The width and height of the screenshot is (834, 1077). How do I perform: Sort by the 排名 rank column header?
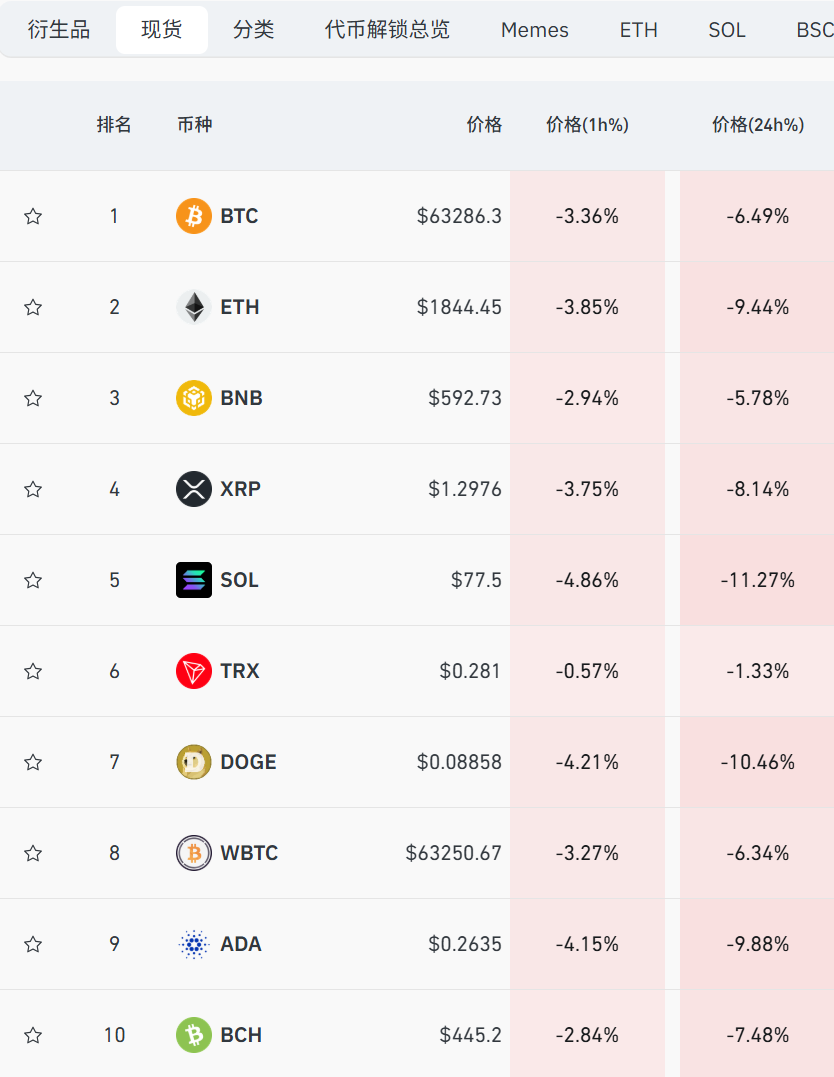click(x=114, y=125)
